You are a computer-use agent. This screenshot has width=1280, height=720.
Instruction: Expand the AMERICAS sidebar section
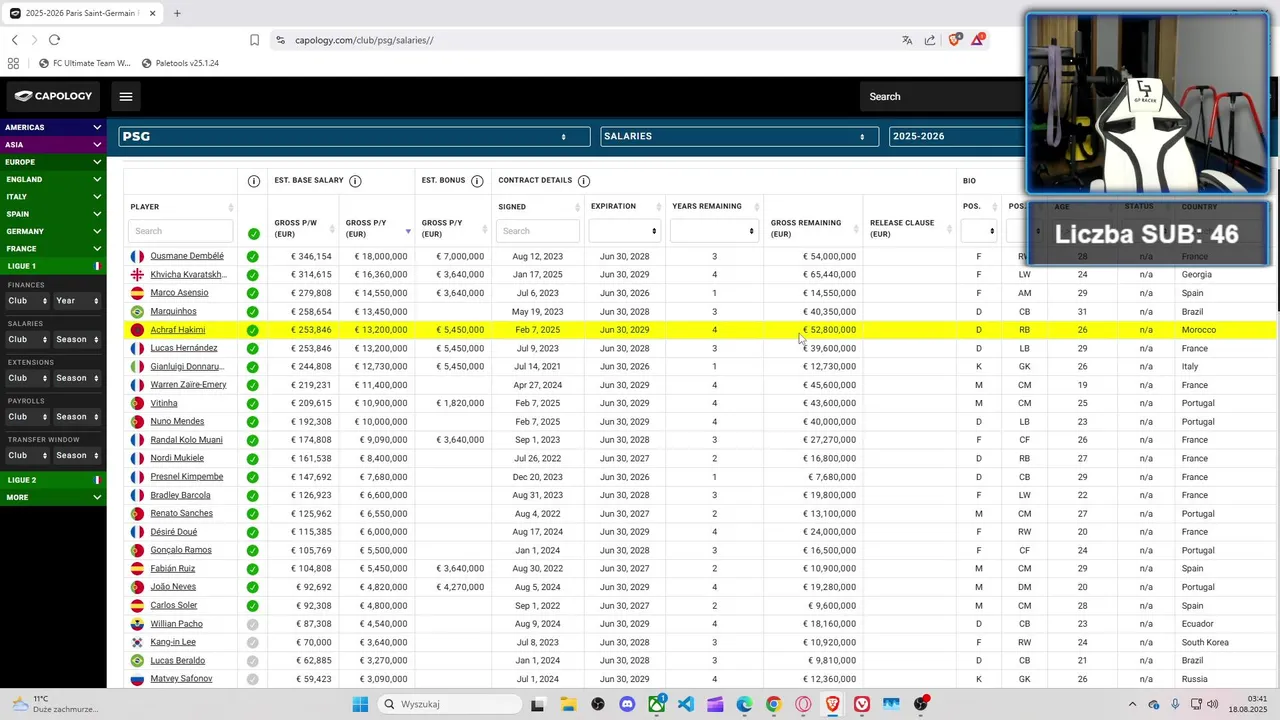coord(53,127)
